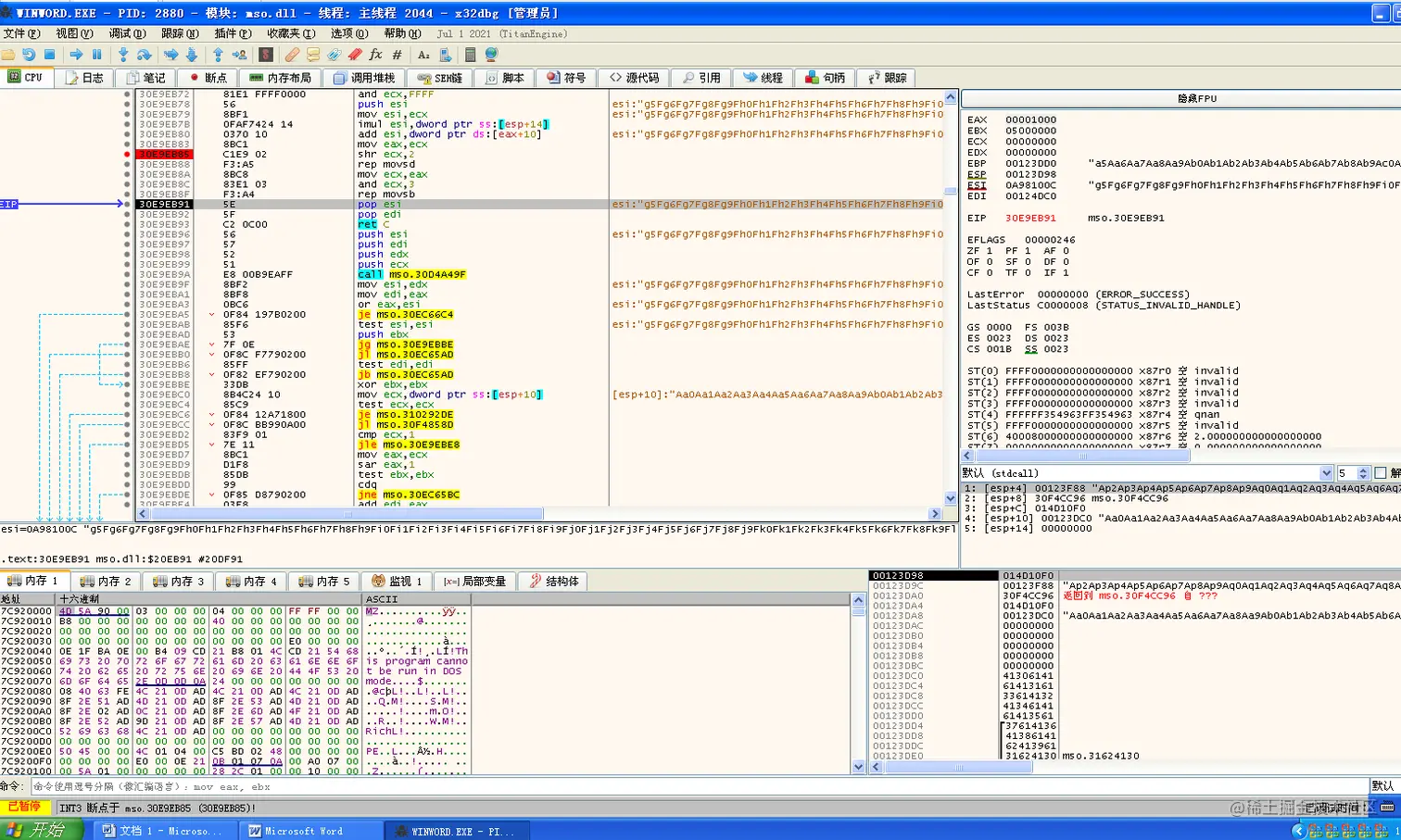Open the 调试 menu
Screen dimensions: 1401x840
[x=127, y=33]
